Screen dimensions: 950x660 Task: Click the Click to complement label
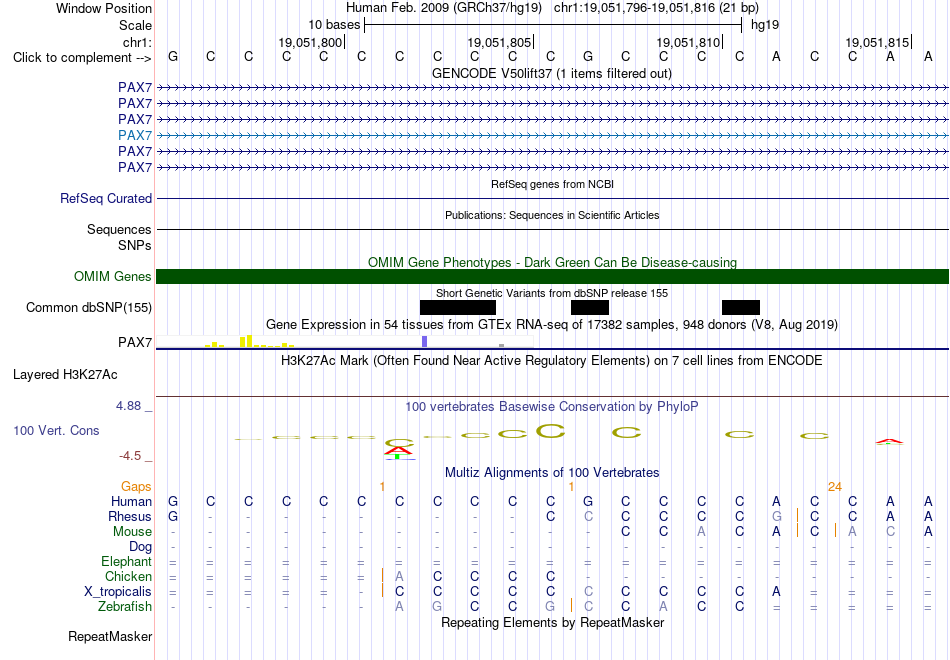click(x=82, y=58)
